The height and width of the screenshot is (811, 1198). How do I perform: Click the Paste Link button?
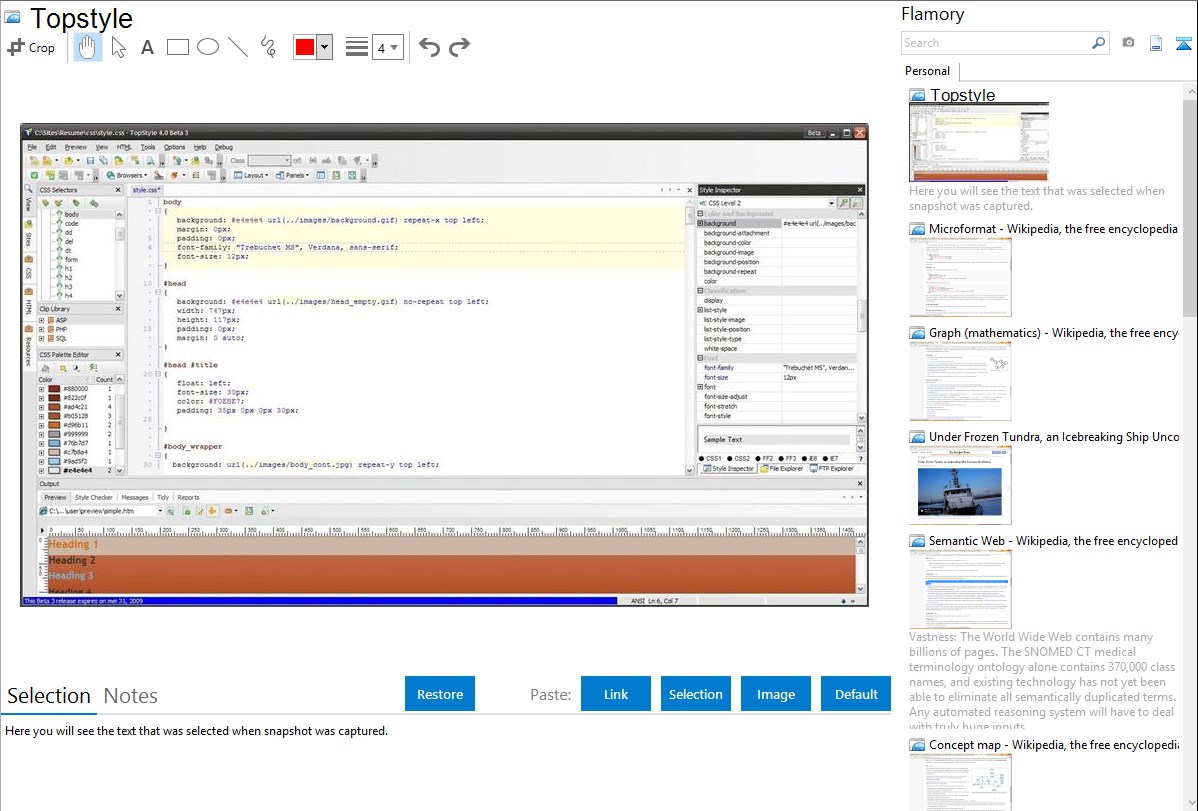(x=616, y=694)
